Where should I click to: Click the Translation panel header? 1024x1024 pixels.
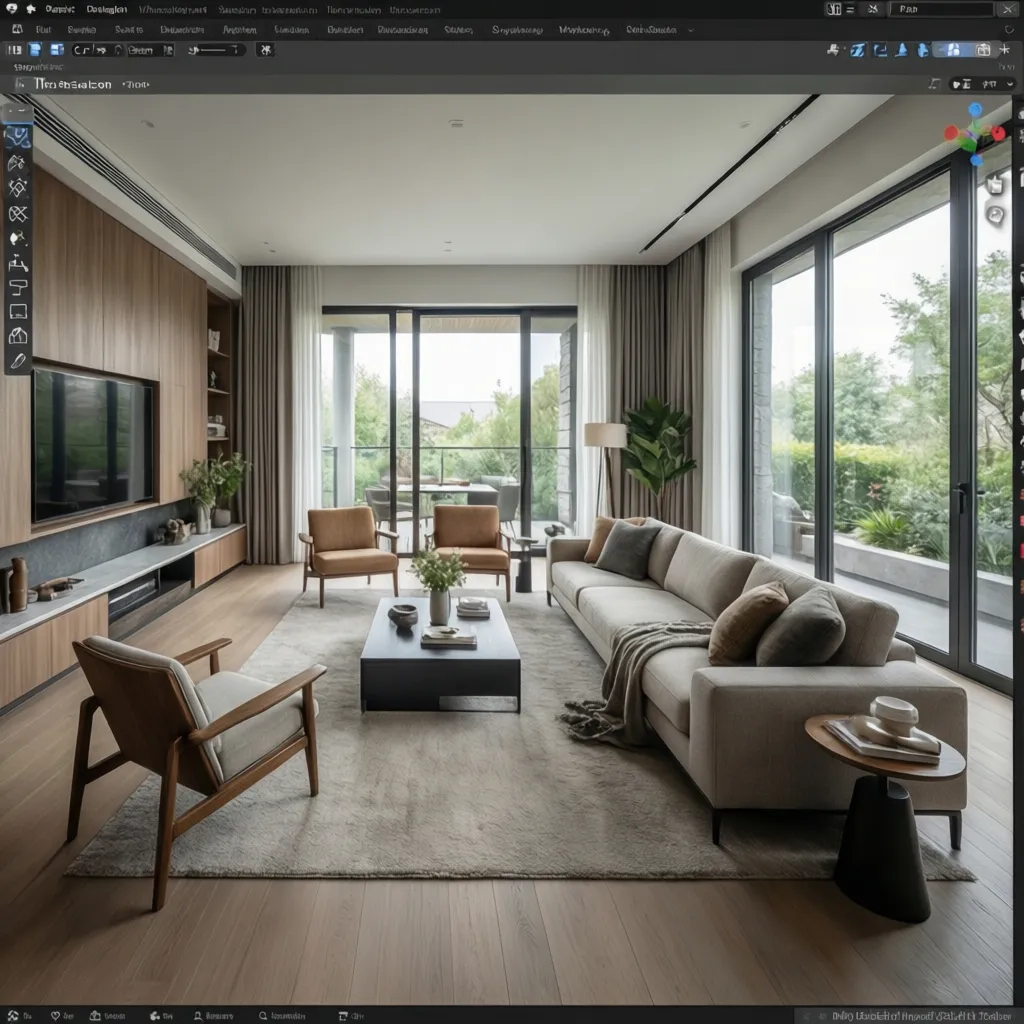(x=72, y=84)
